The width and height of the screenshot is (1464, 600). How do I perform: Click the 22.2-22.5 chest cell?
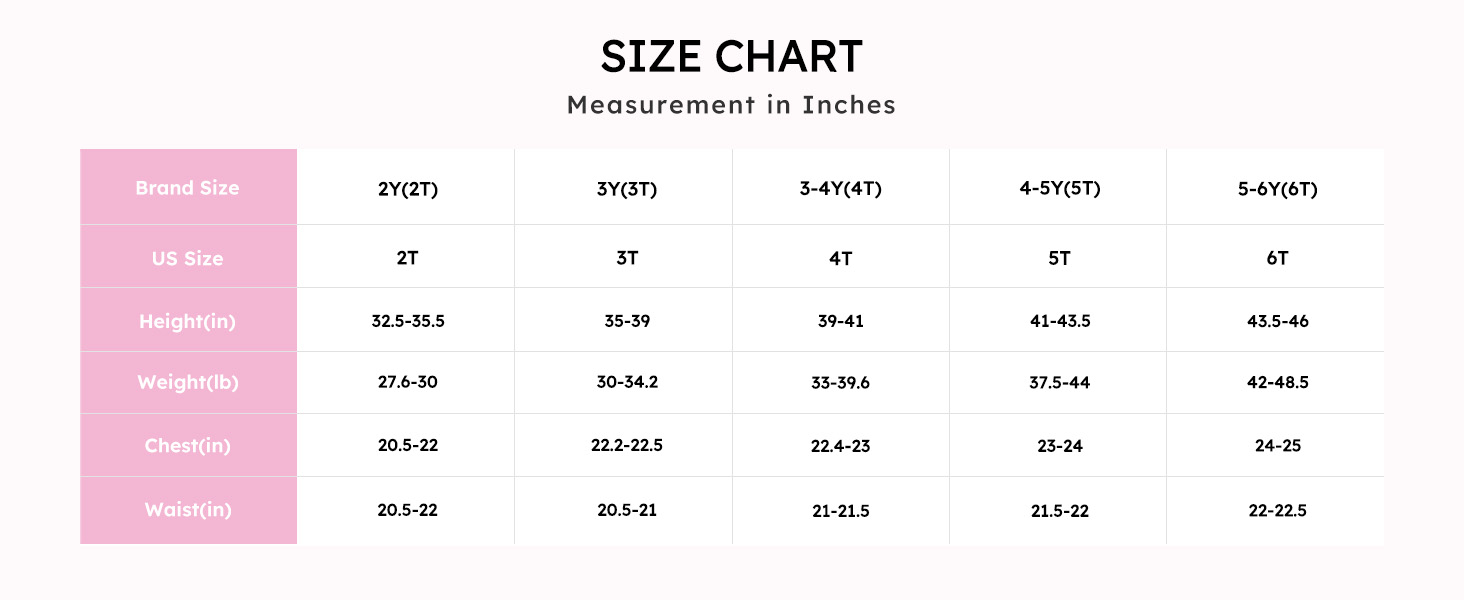tap(626, 446)
